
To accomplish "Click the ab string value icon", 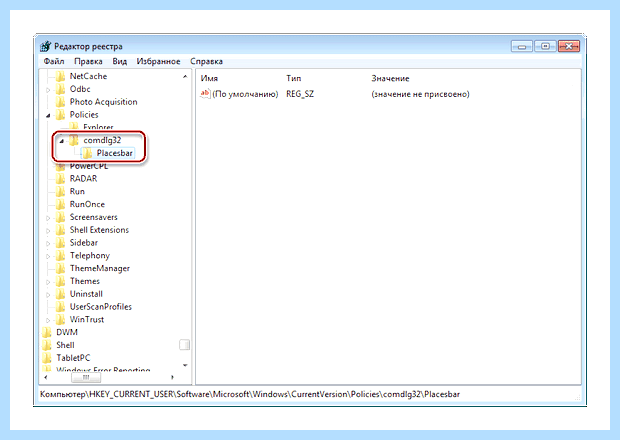I will point(205,94).
